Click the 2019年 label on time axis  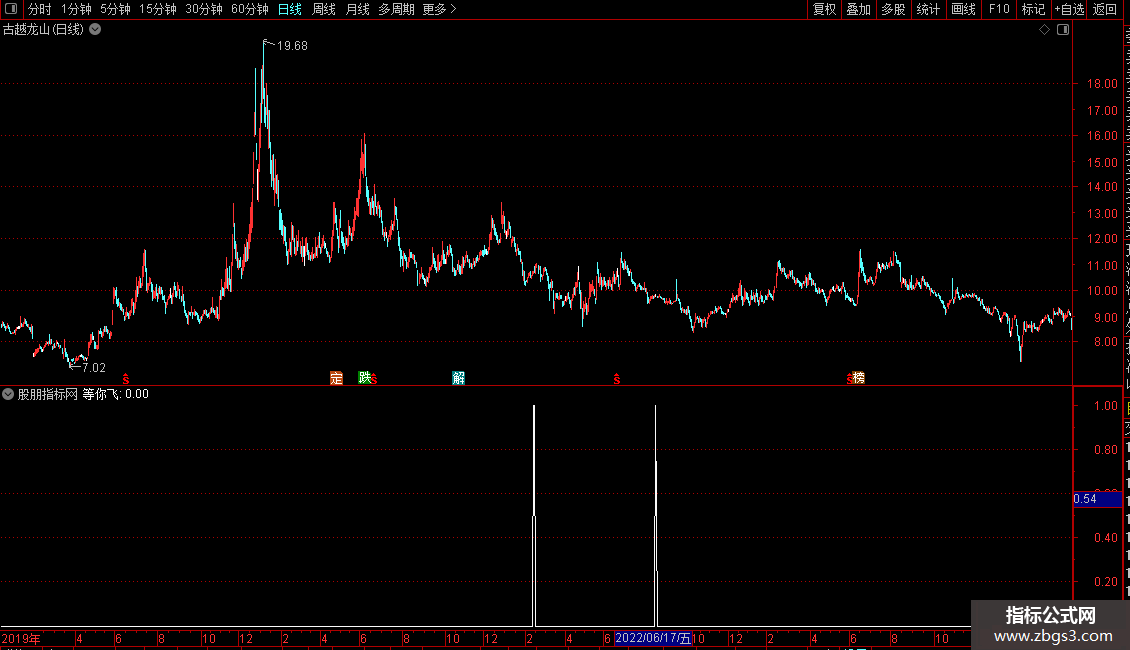pyautogui.click(x=21, y=638)
